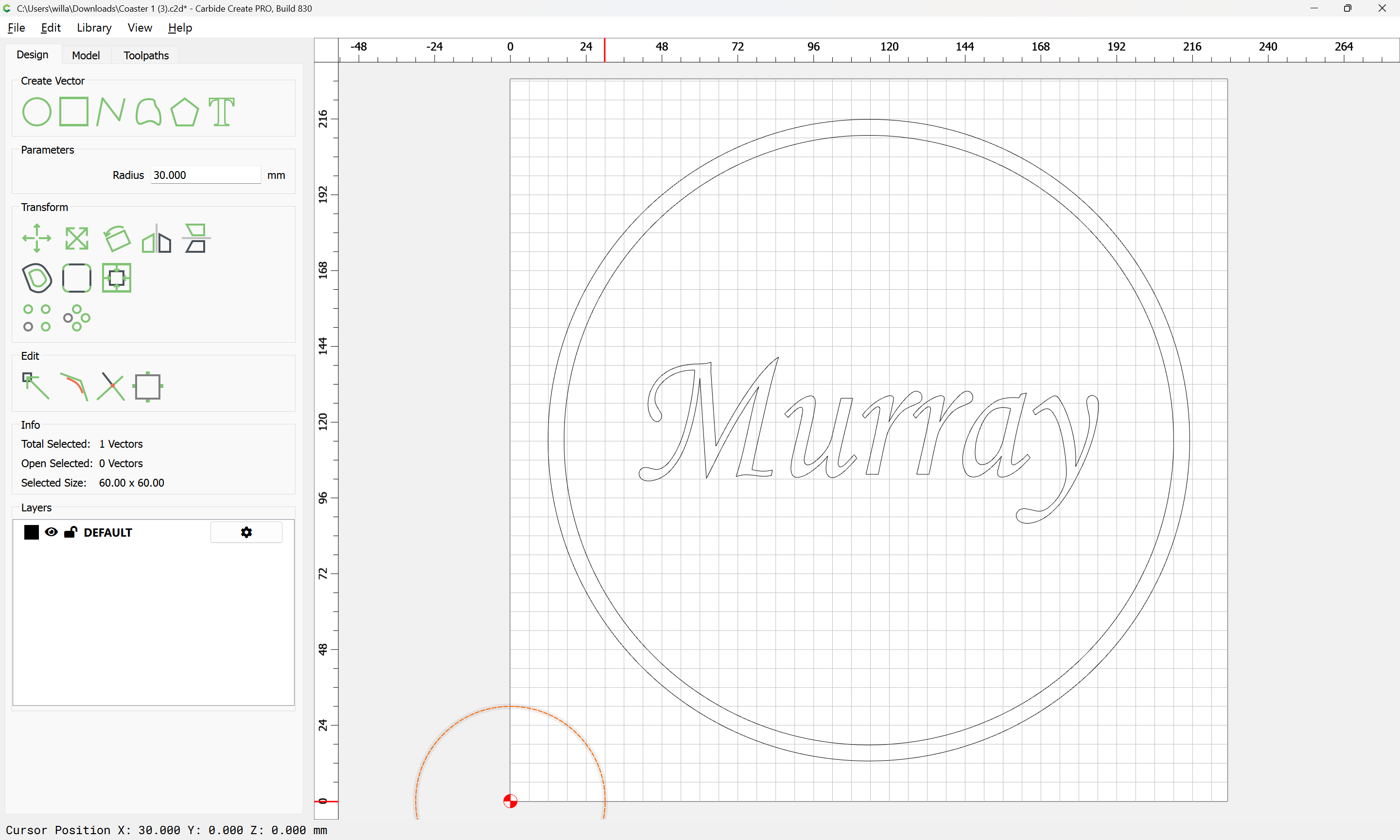Click the Move transform tool

click(x=37, y=238)
